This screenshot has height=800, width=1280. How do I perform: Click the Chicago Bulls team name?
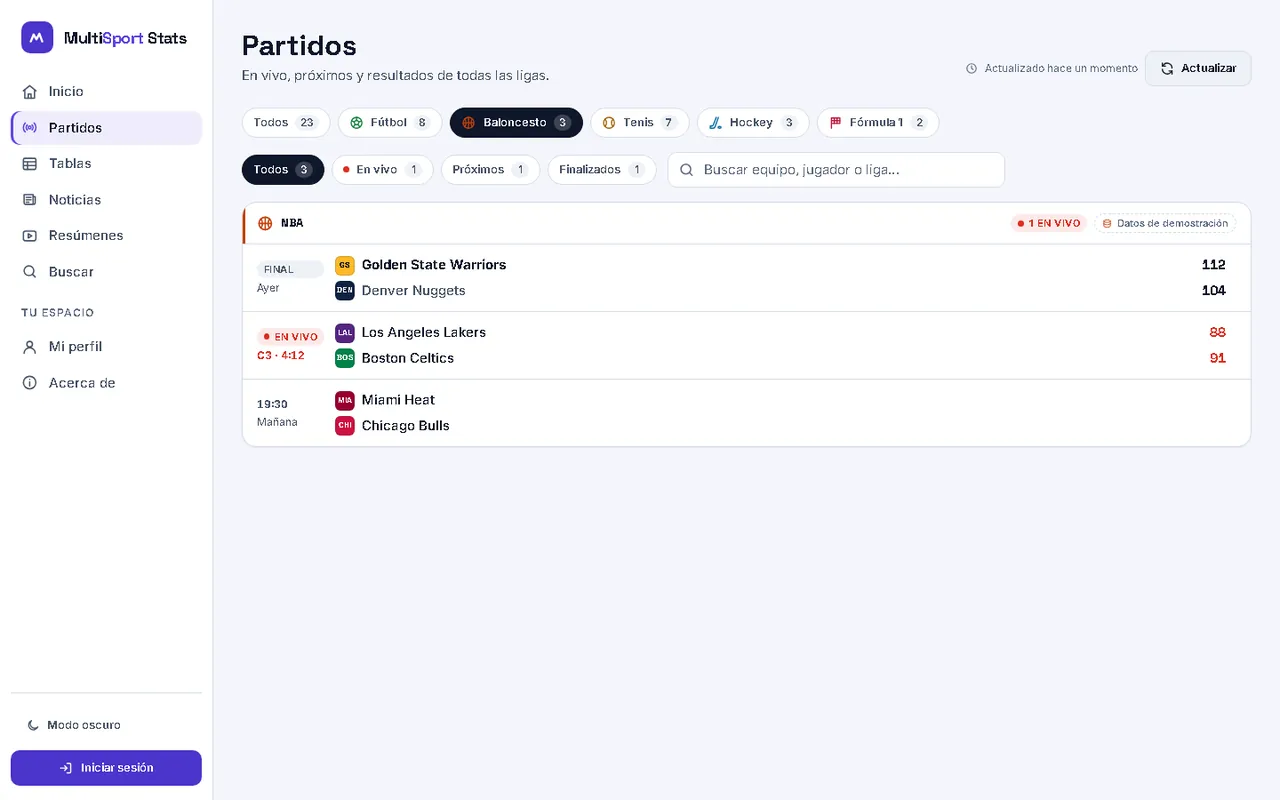(406, 425)
